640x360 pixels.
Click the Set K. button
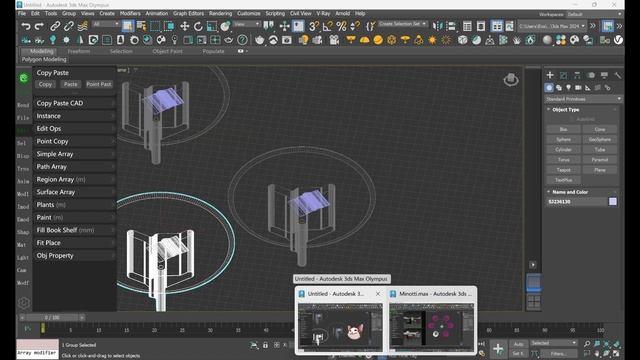click(518, 353)
